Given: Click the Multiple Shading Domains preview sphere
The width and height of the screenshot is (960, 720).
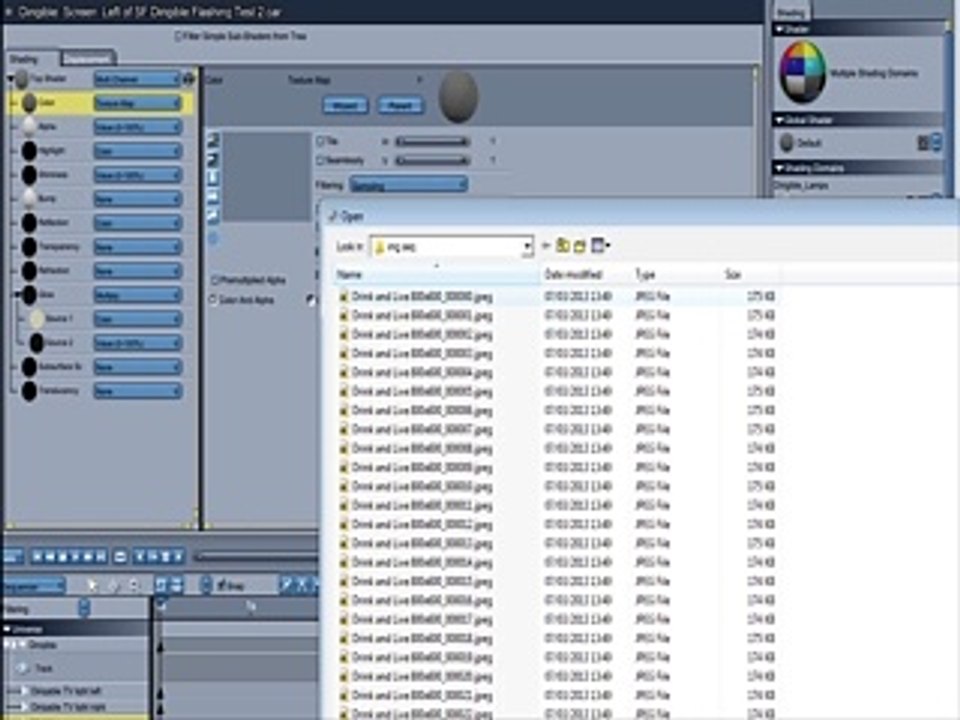Looking at the screenshot, I should pos(802,72).
